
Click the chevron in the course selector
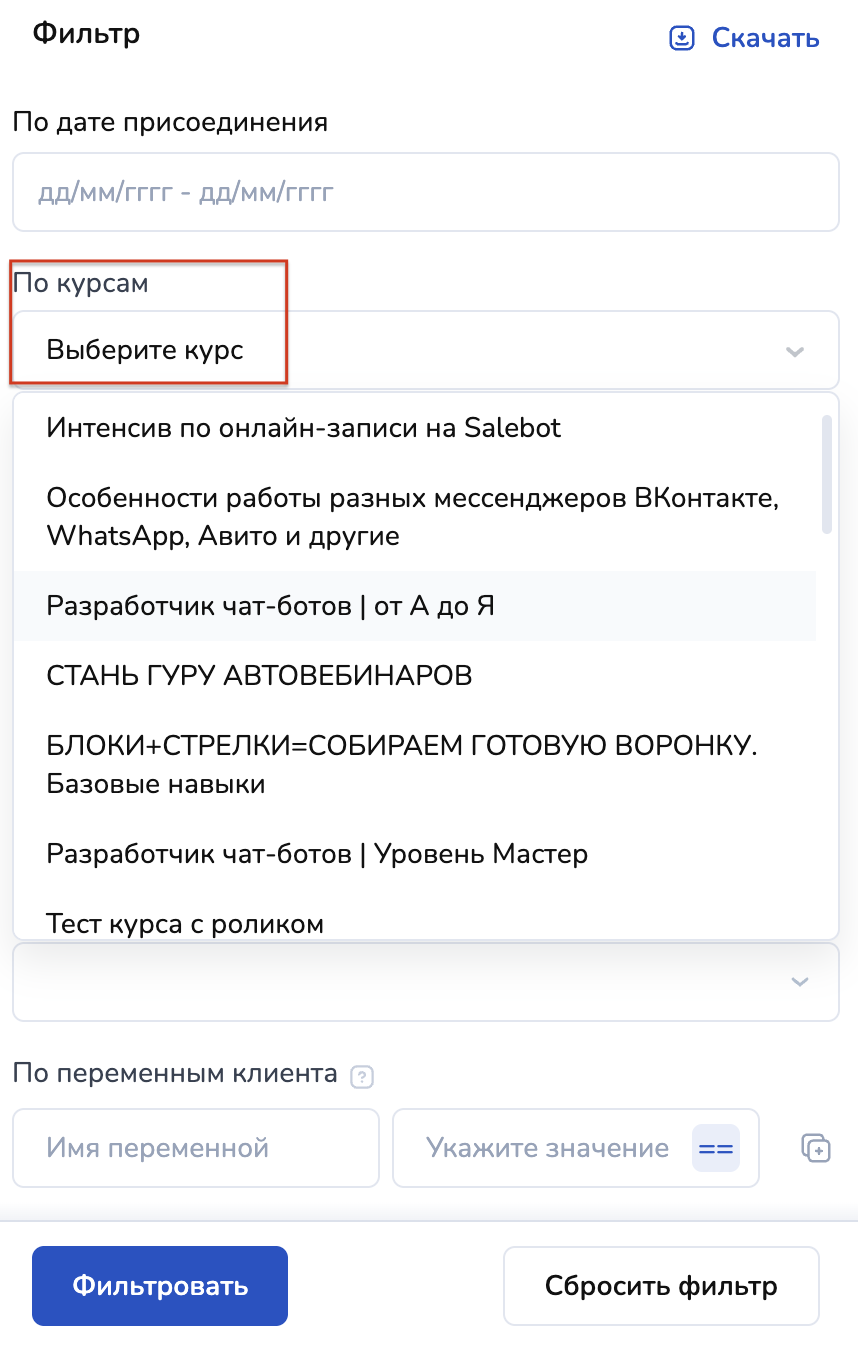[795, 351]
